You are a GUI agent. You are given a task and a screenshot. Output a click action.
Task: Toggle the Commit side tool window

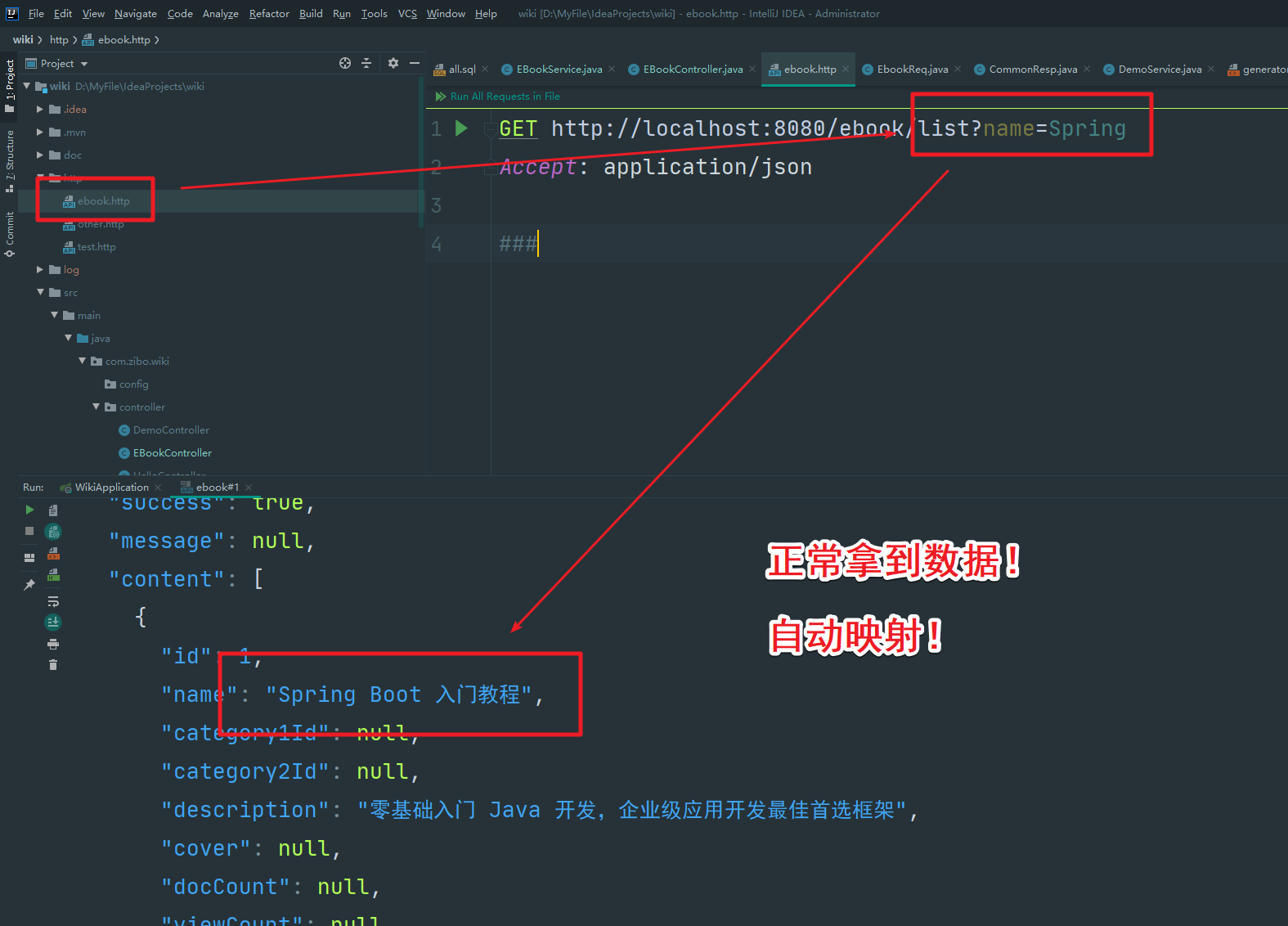[10, 234]
